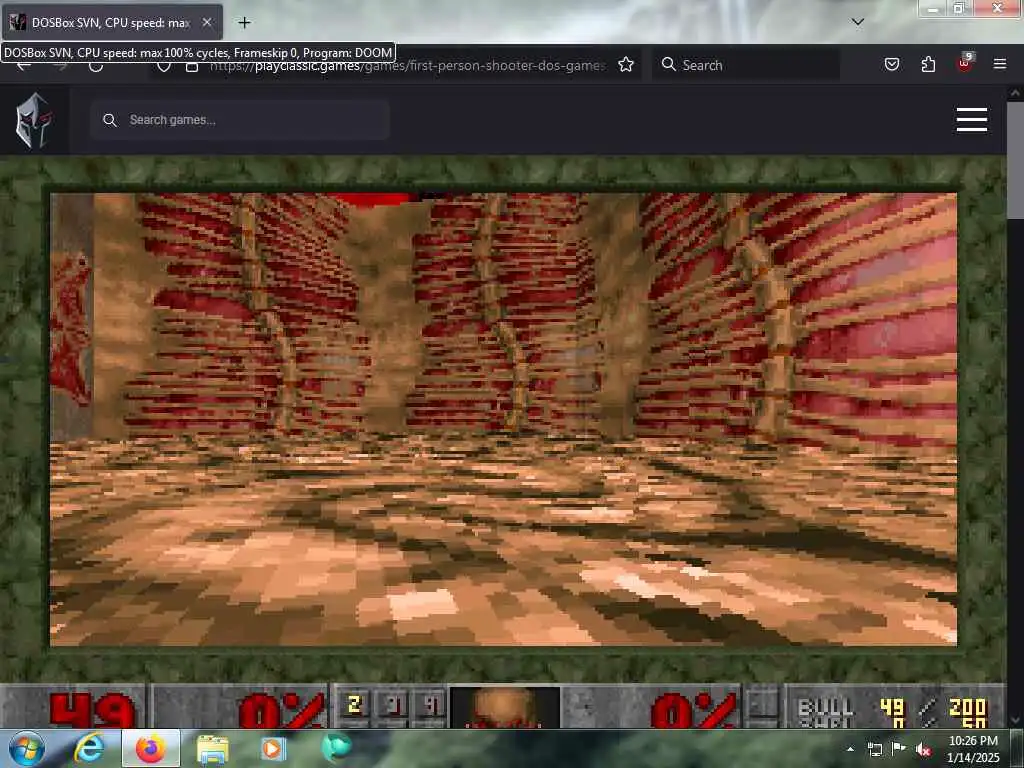Focus the Search games field
Image resolution: width=1024 pixels, height=768 pixels.
pos(240,120)
